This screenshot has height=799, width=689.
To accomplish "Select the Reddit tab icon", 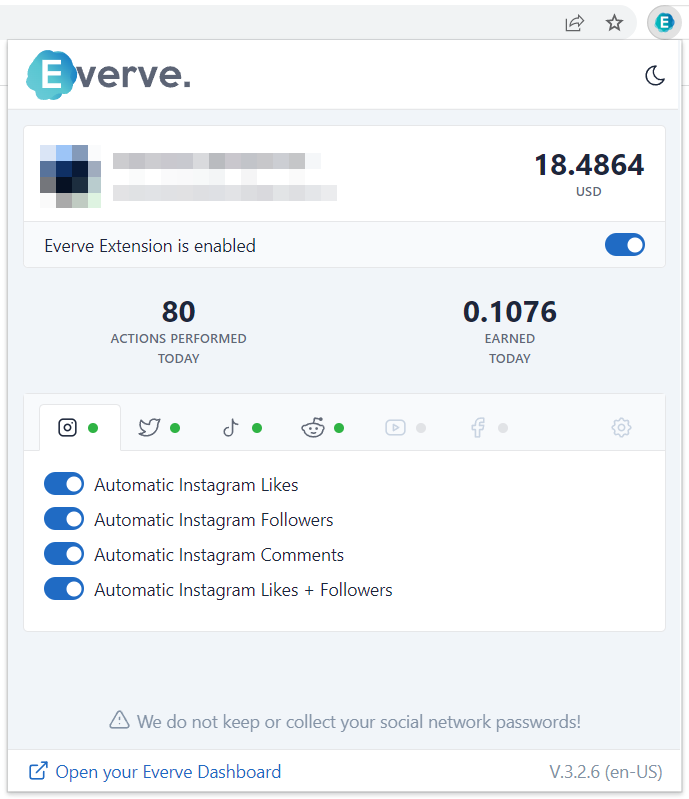I will pyautogui.click(x=313, y=428).
